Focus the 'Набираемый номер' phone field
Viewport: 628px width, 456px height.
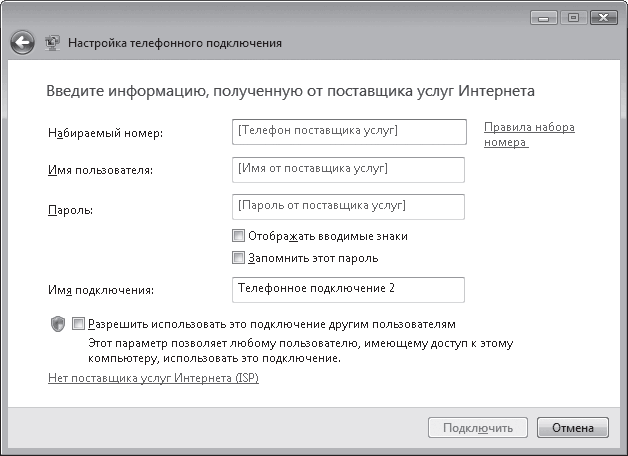pyautogui.click(x=347, y=132)
